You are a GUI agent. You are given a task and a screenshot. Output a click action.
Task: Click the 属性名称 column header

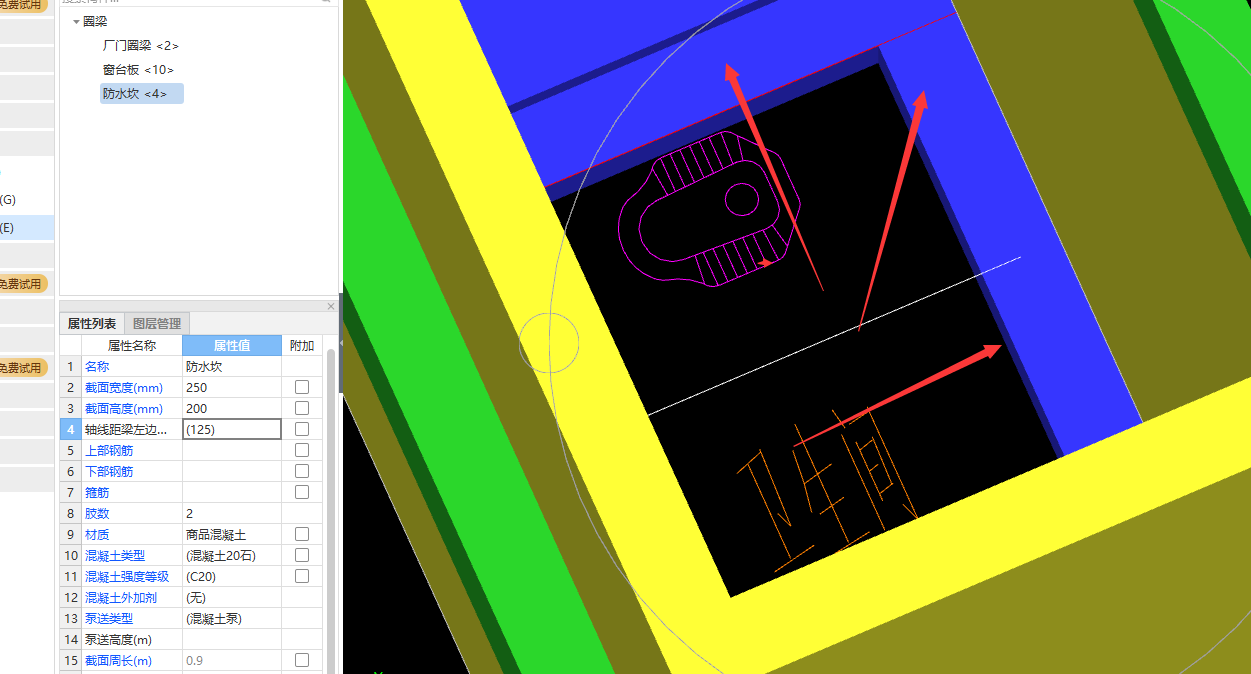pos(132,346)
